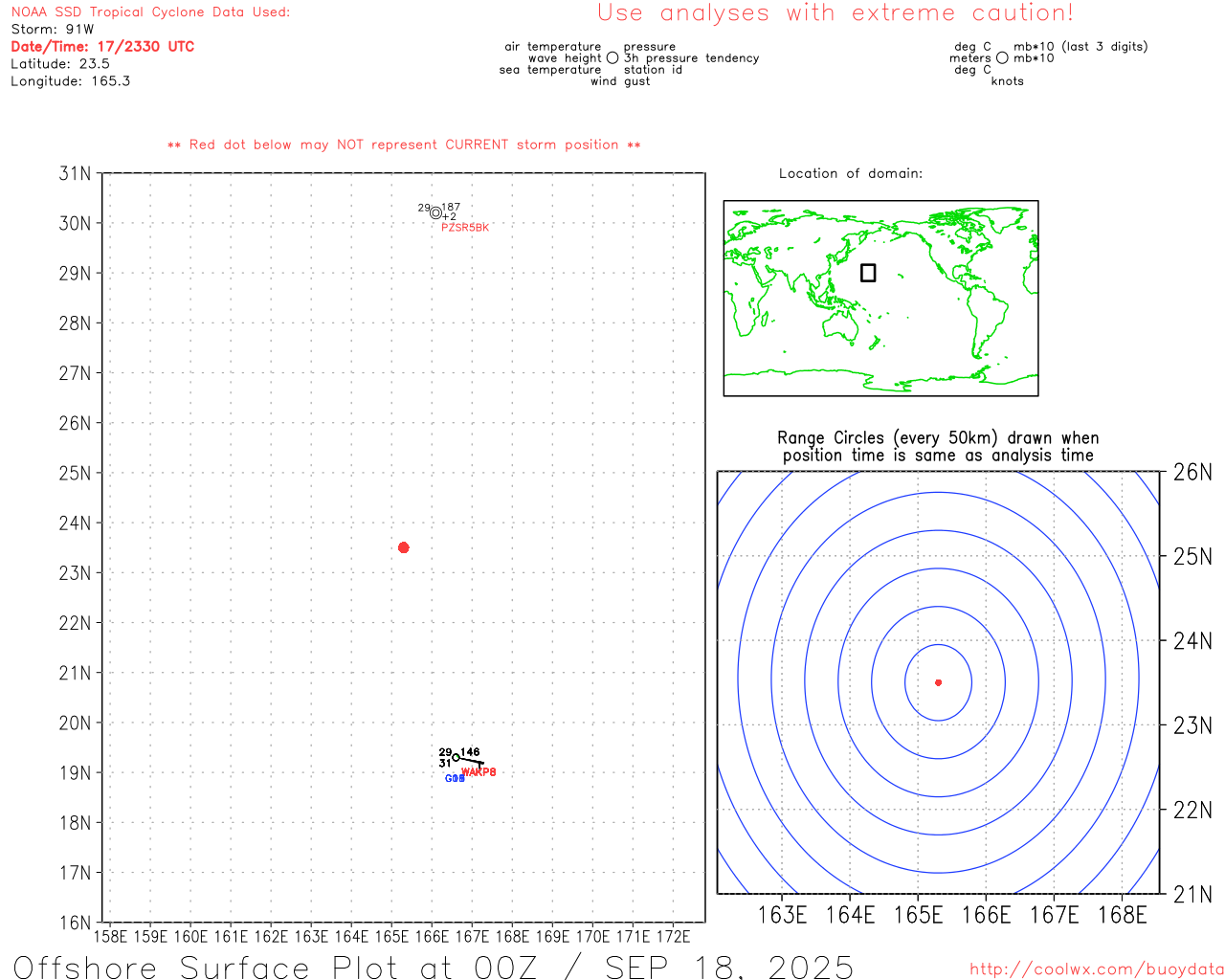Click the 'mb*10 (last 3 digits)' units label
The height and width of the screenshot is (980, 1225).
(1080, 47)
